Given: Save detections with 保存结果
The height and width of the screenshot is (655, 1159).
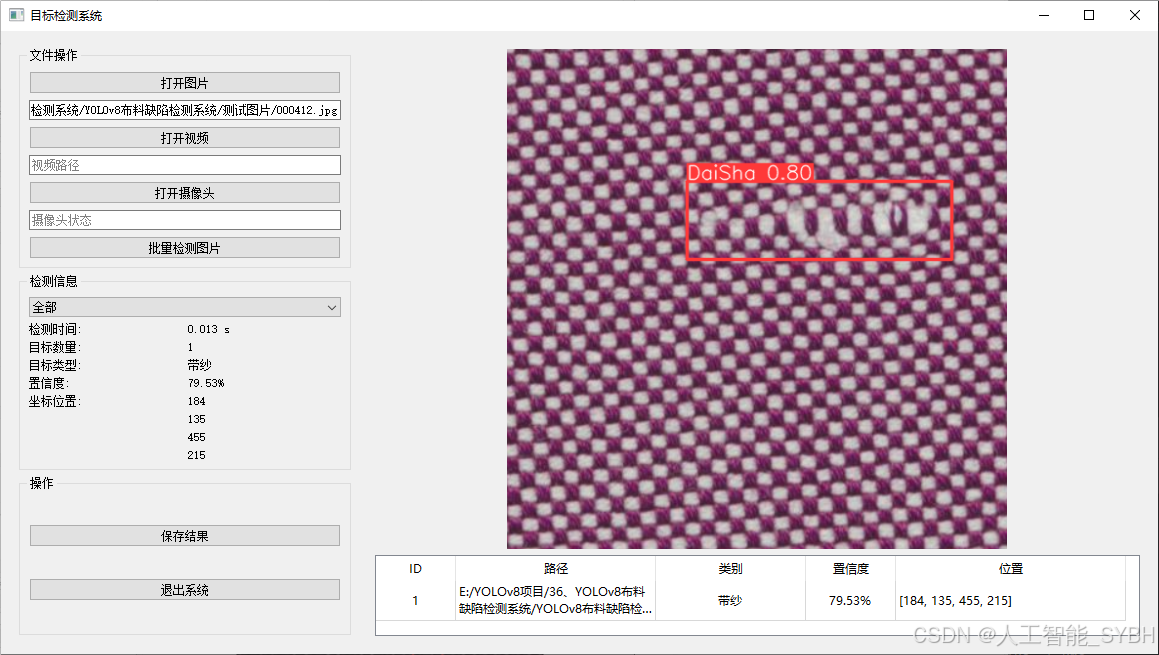Looking at the screenshot, I should [185, 536].
